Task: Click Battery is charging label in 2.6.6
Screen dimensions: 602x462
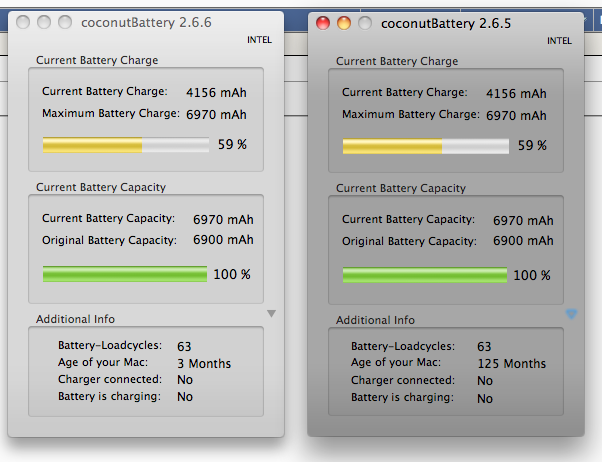Action: 109,396
